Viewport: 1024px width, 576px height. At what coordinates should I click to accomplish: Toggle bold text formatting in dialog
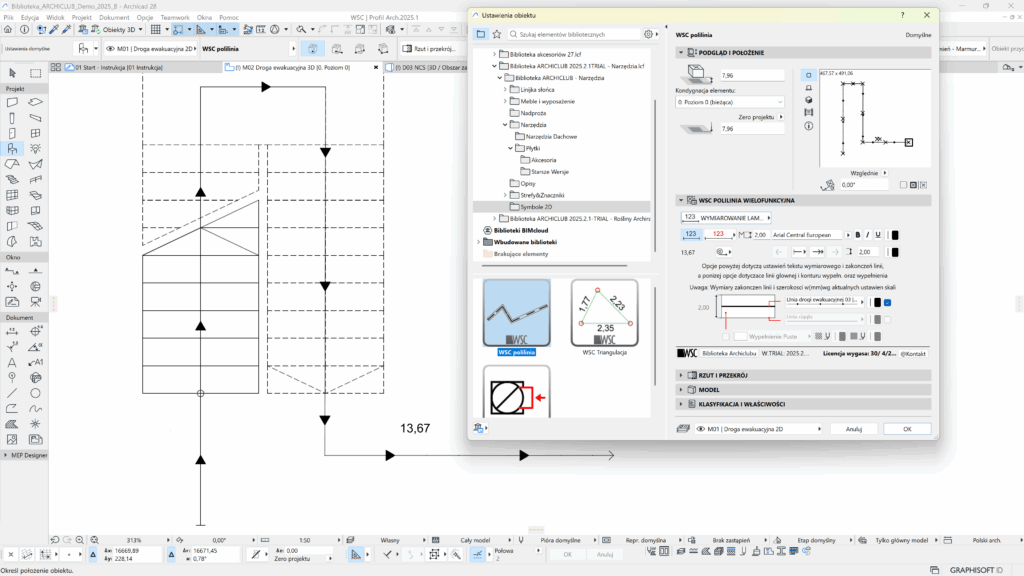pos(857,234)
